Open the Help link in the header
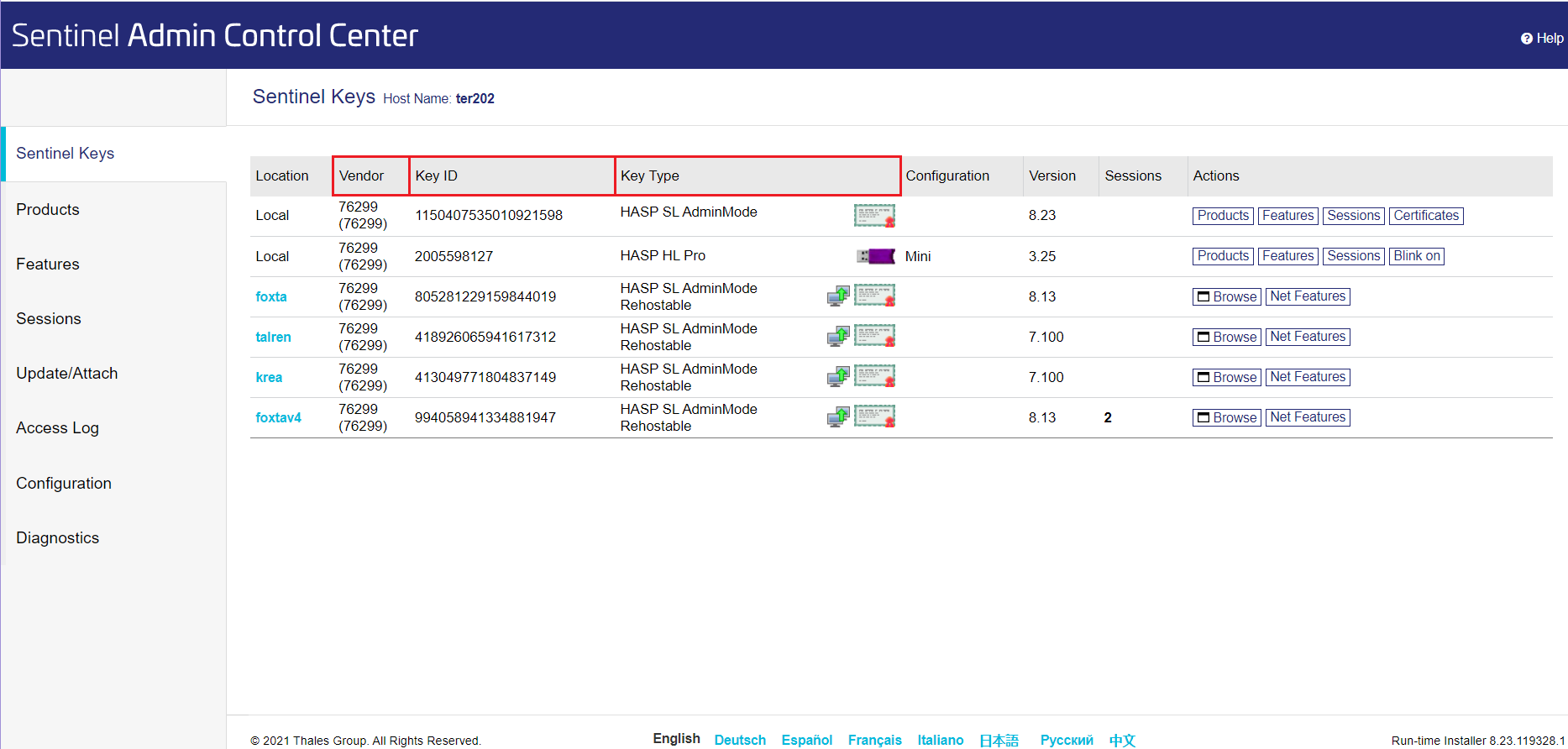This screenshot has width=1568, height=749. pyautogui.click(x=1542, y=38)
